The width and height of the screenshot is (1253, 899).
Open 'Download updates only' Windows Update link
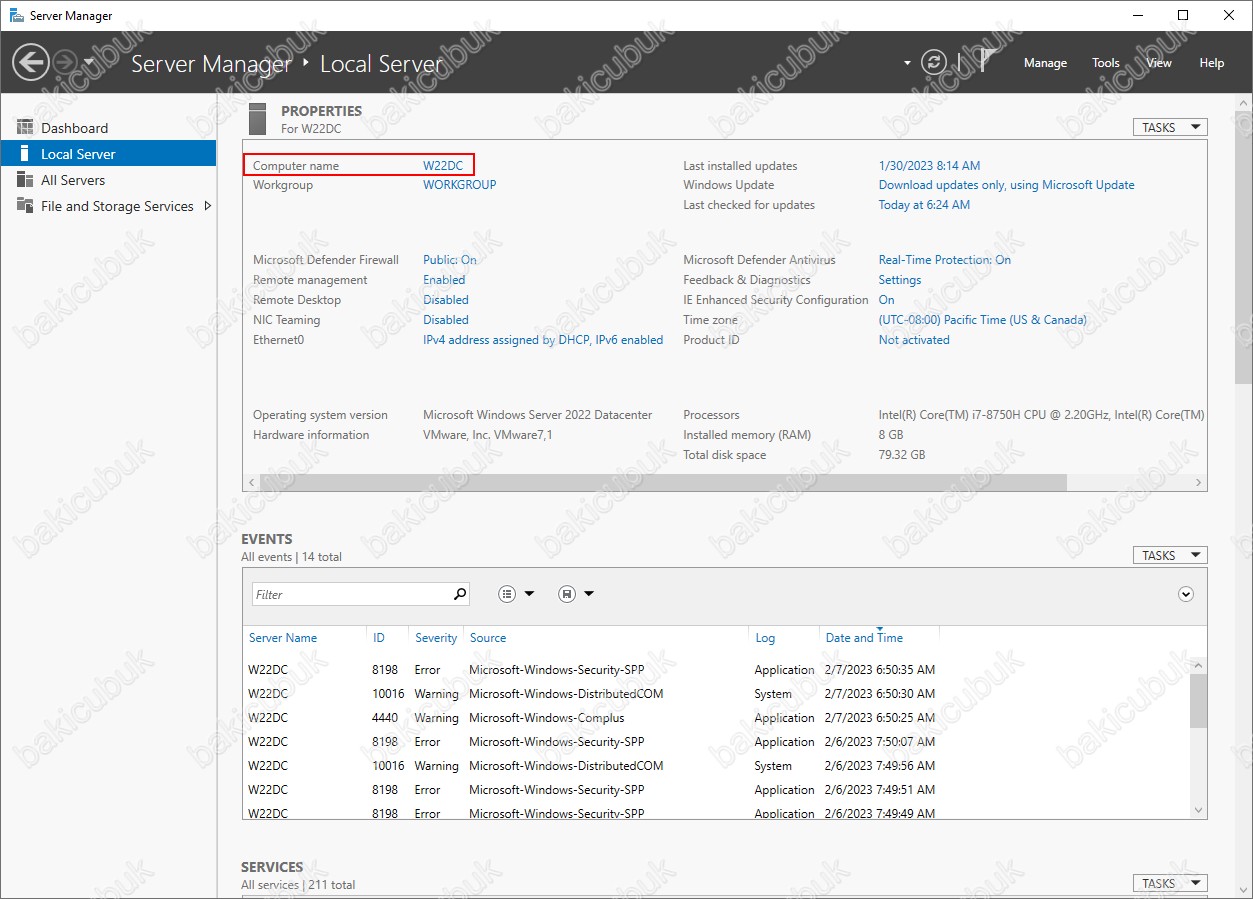(x=1007, y=185)
